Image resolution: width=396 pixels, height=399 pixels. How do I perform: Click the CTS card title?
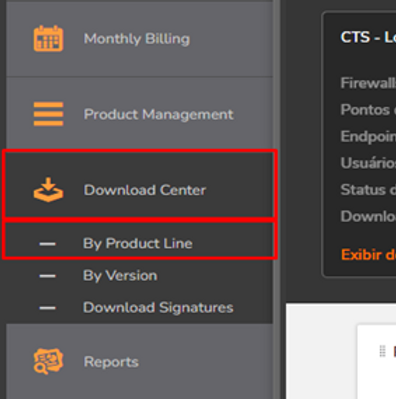(368, 37)
